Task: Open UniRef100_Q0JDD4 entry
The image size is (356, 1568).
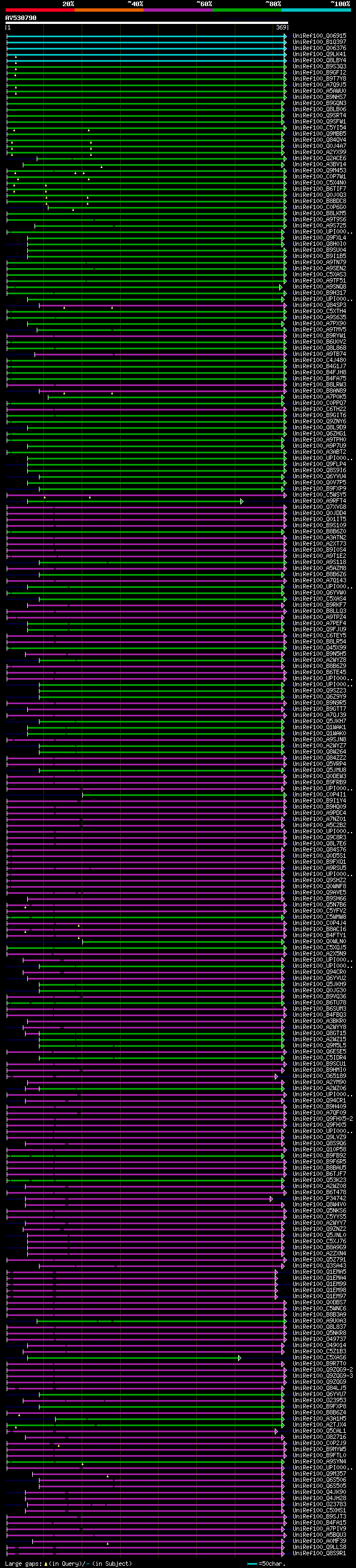Action: [319, 513]
